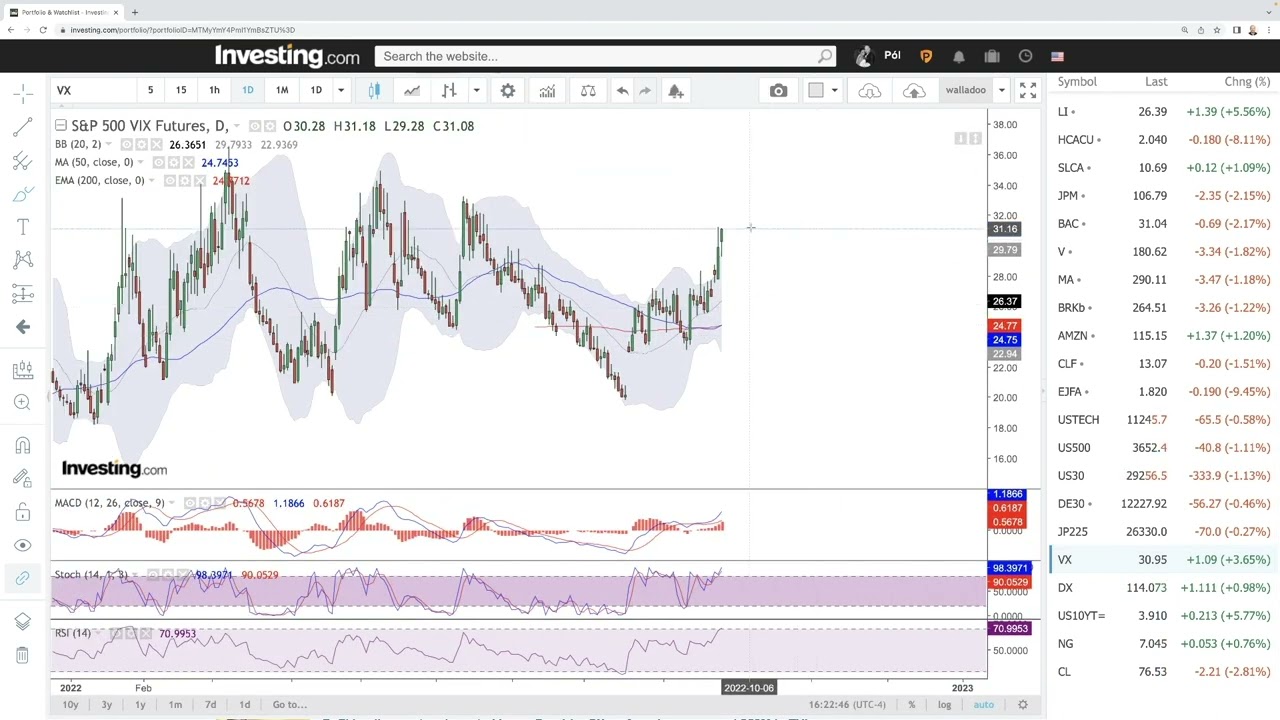
Task: Hide the RSI (14) indicator
Action: [116, 633]
